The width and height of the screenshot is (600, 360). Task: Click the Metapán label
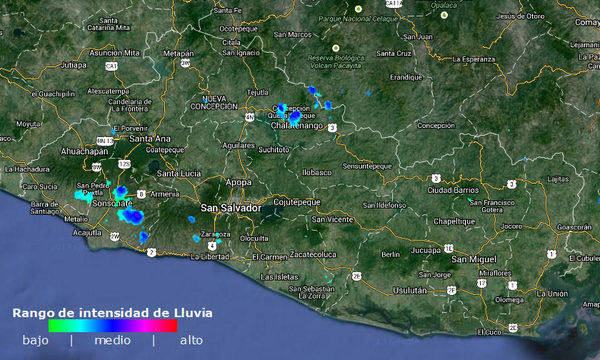178,54
